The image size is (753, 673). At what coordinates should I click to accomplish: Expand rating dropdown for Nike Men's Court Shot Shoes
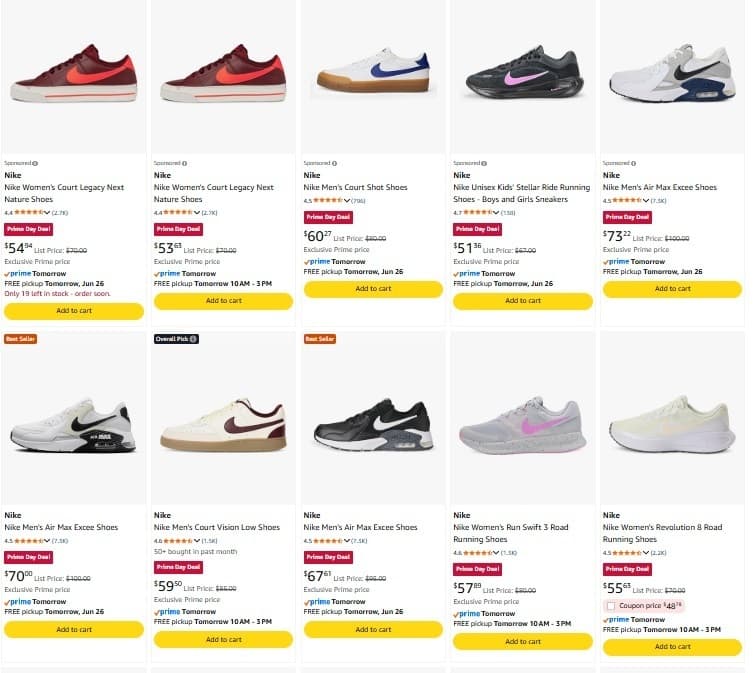347,200
